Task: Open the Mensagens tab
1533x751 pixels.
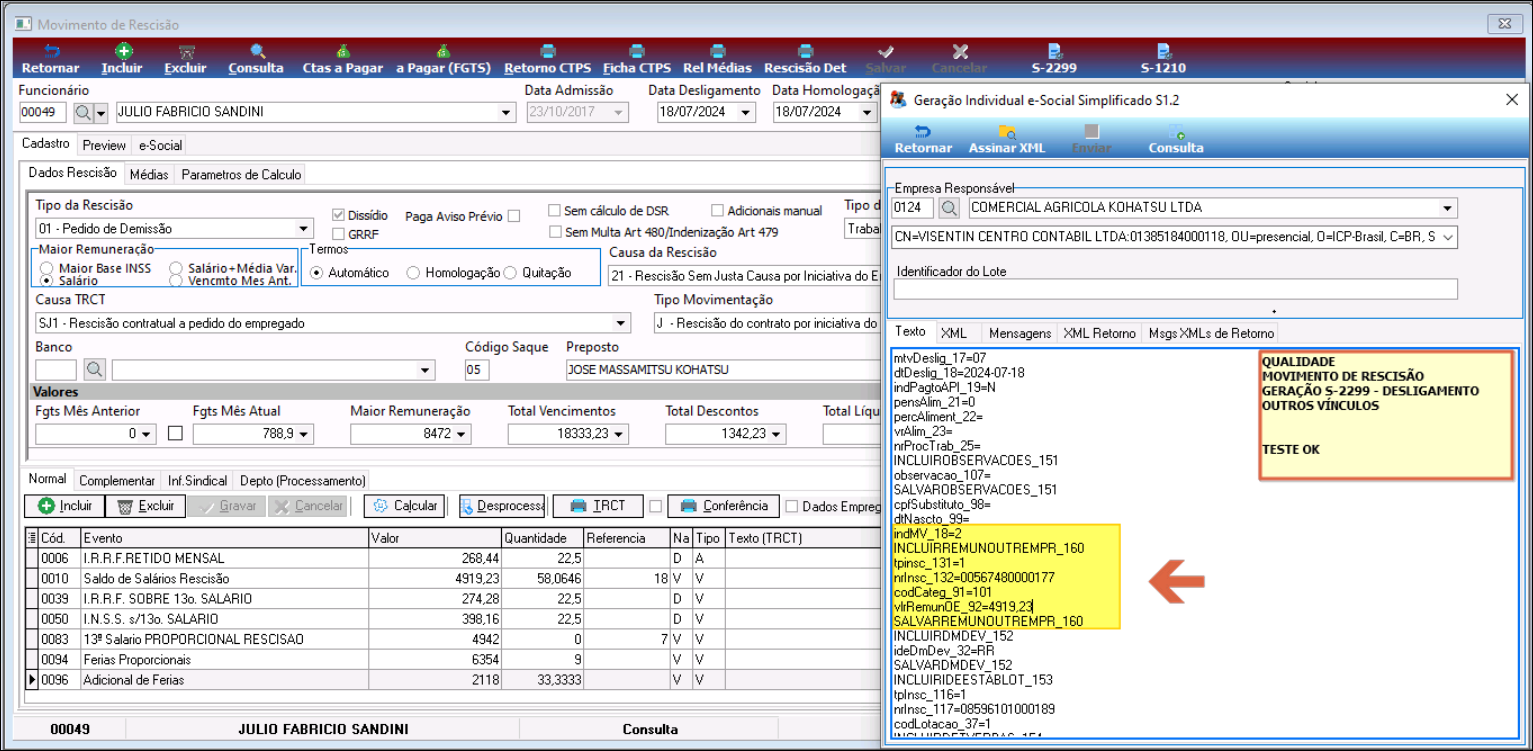Action: (x=1020, y=333)
